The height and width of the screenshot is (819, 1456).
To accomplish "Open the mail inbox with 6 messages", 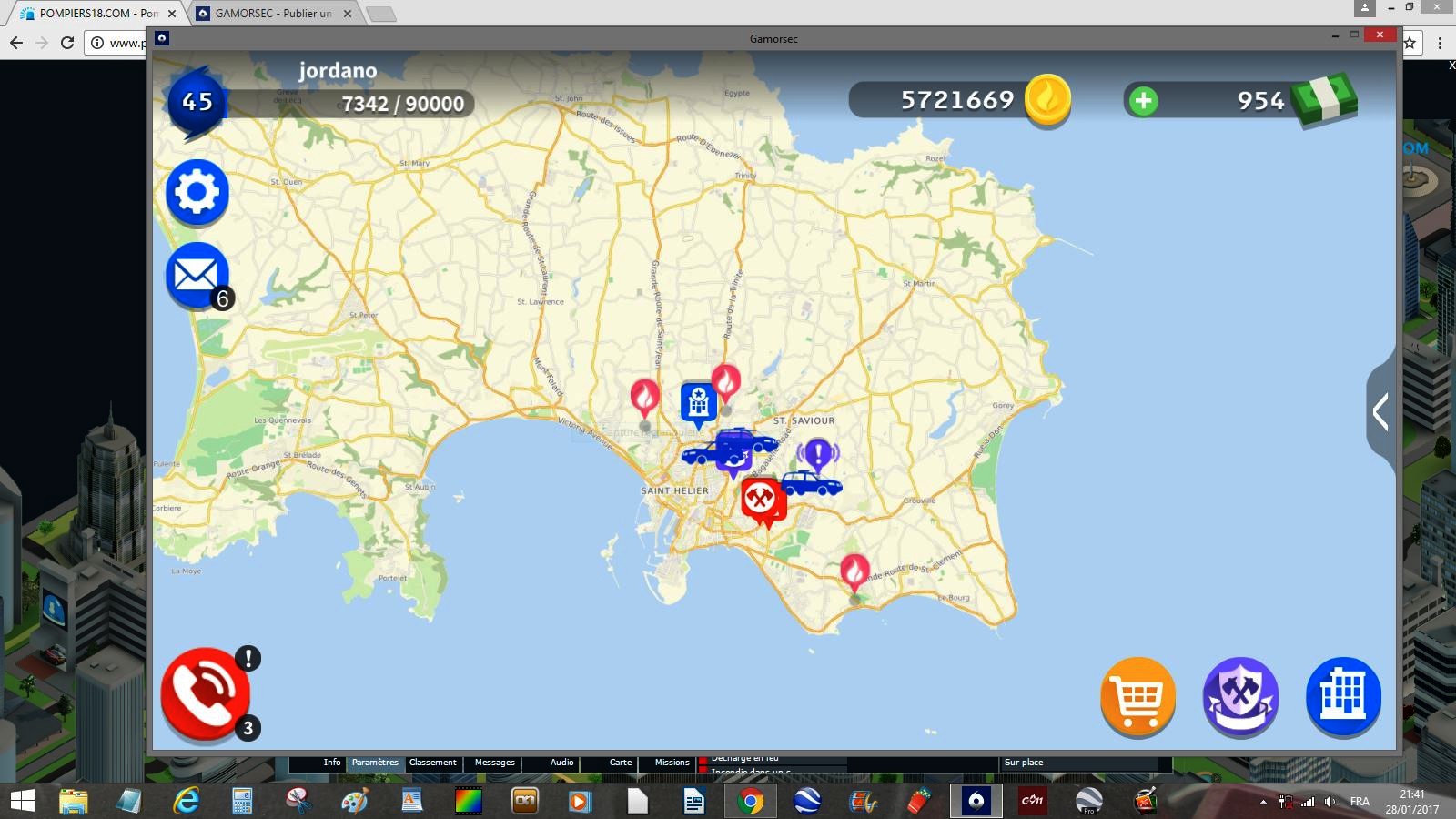I will [x=197, y=275].
